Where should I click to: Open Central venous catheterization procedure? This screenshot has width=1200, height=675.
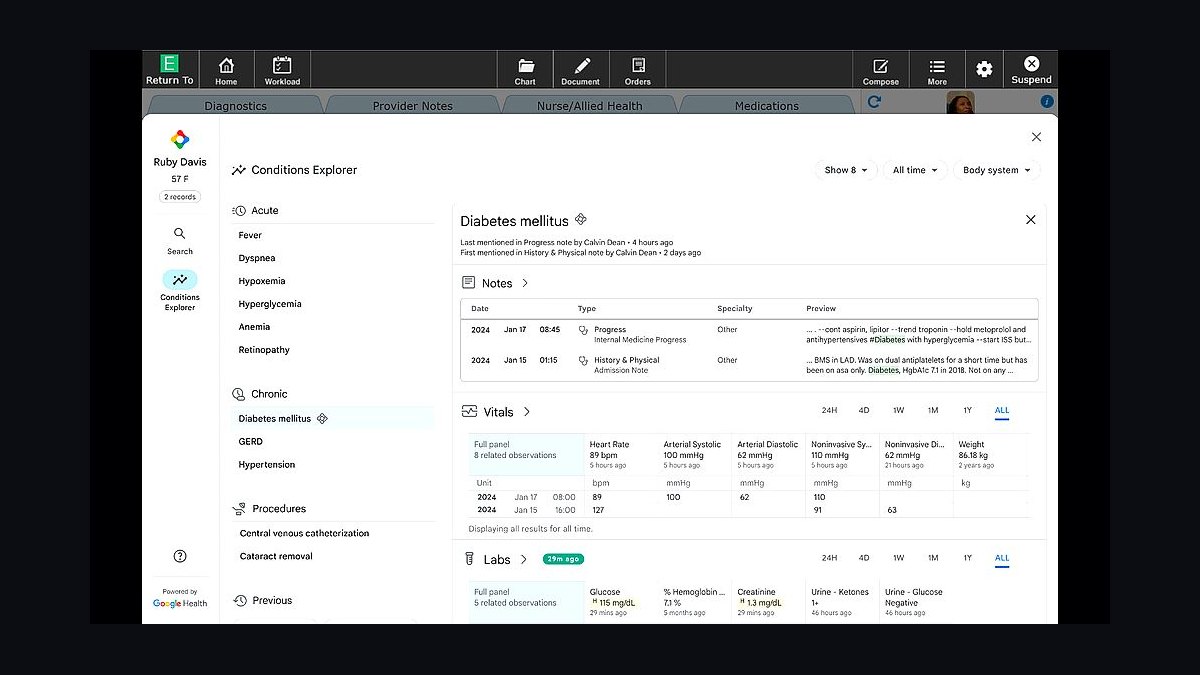[304, 533]
